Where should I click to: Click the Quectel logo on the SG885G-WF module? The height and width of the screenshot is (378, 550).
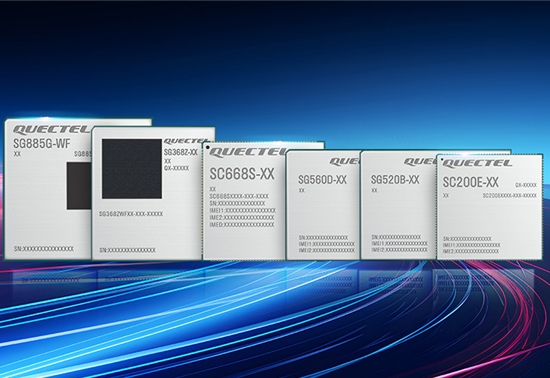52,130
